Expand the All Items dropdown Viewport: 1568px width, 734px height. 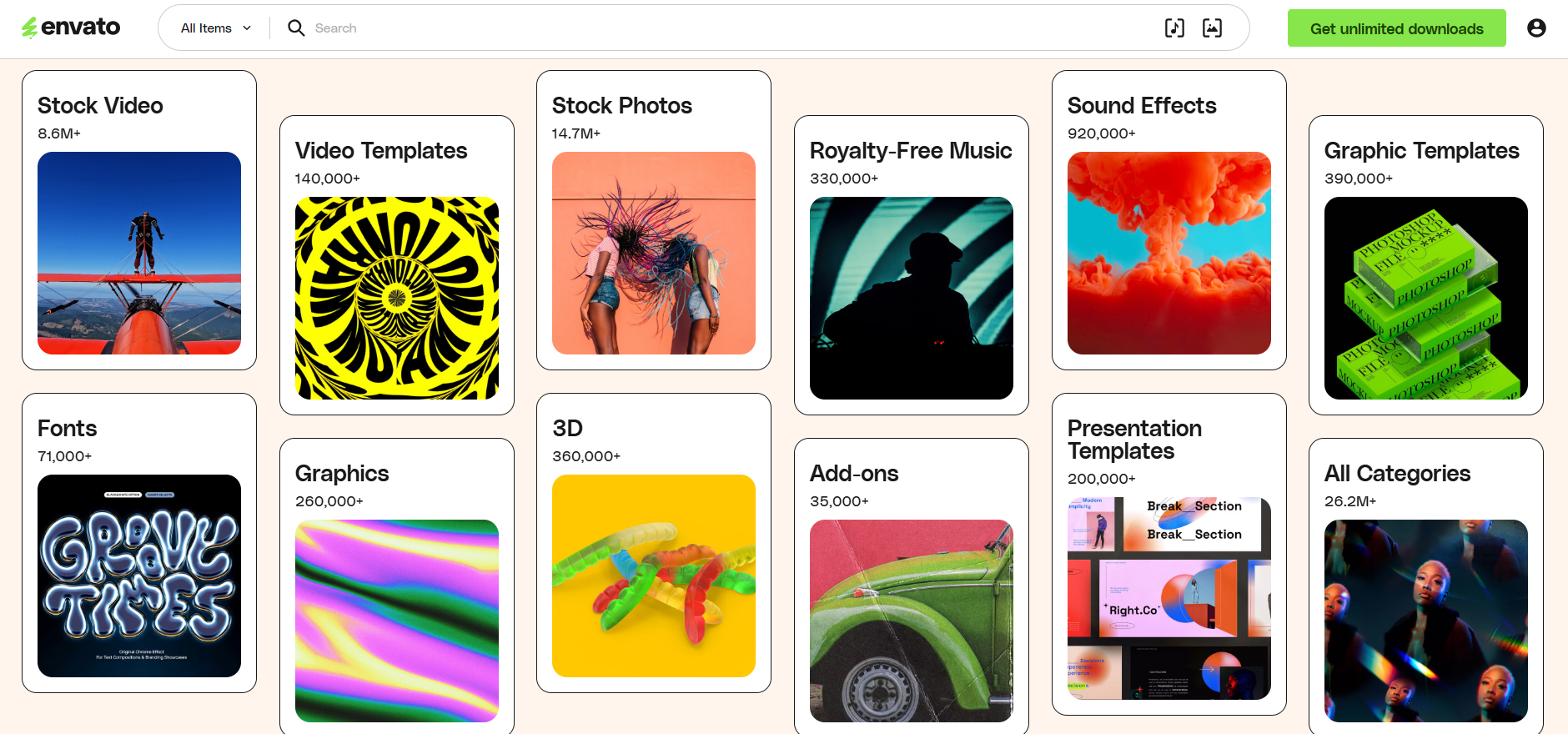tap(214, 28)
